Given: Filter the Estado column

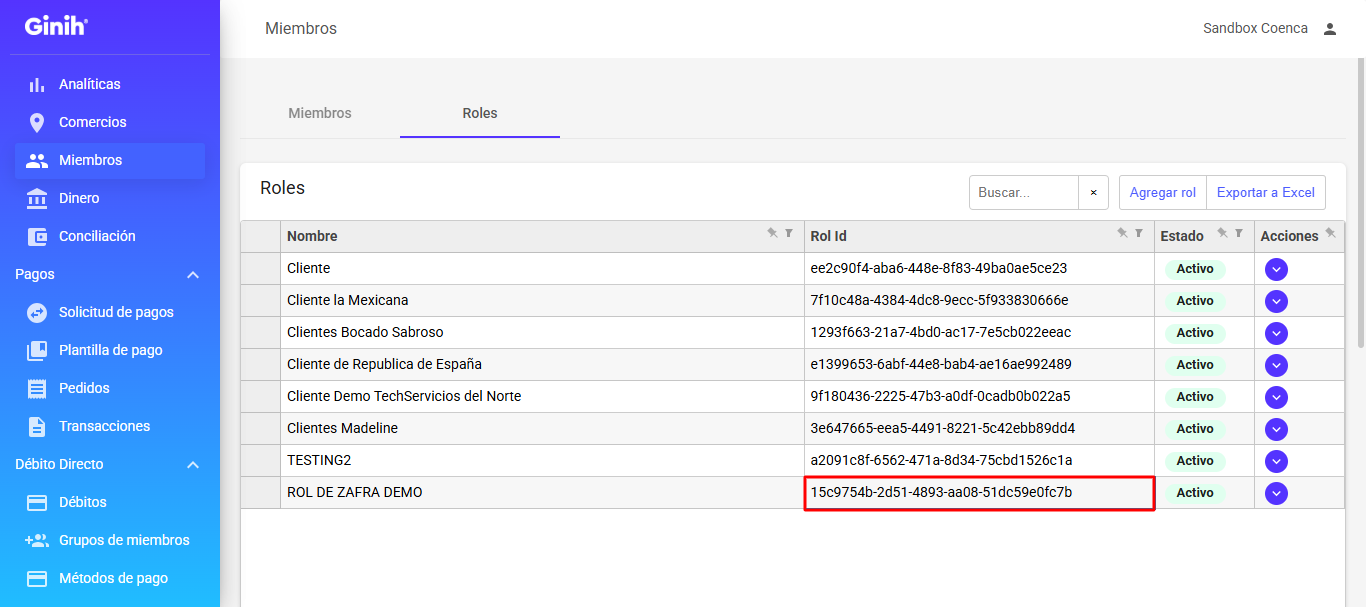Looking at the screenshot, I should [x=1239, y=233].
